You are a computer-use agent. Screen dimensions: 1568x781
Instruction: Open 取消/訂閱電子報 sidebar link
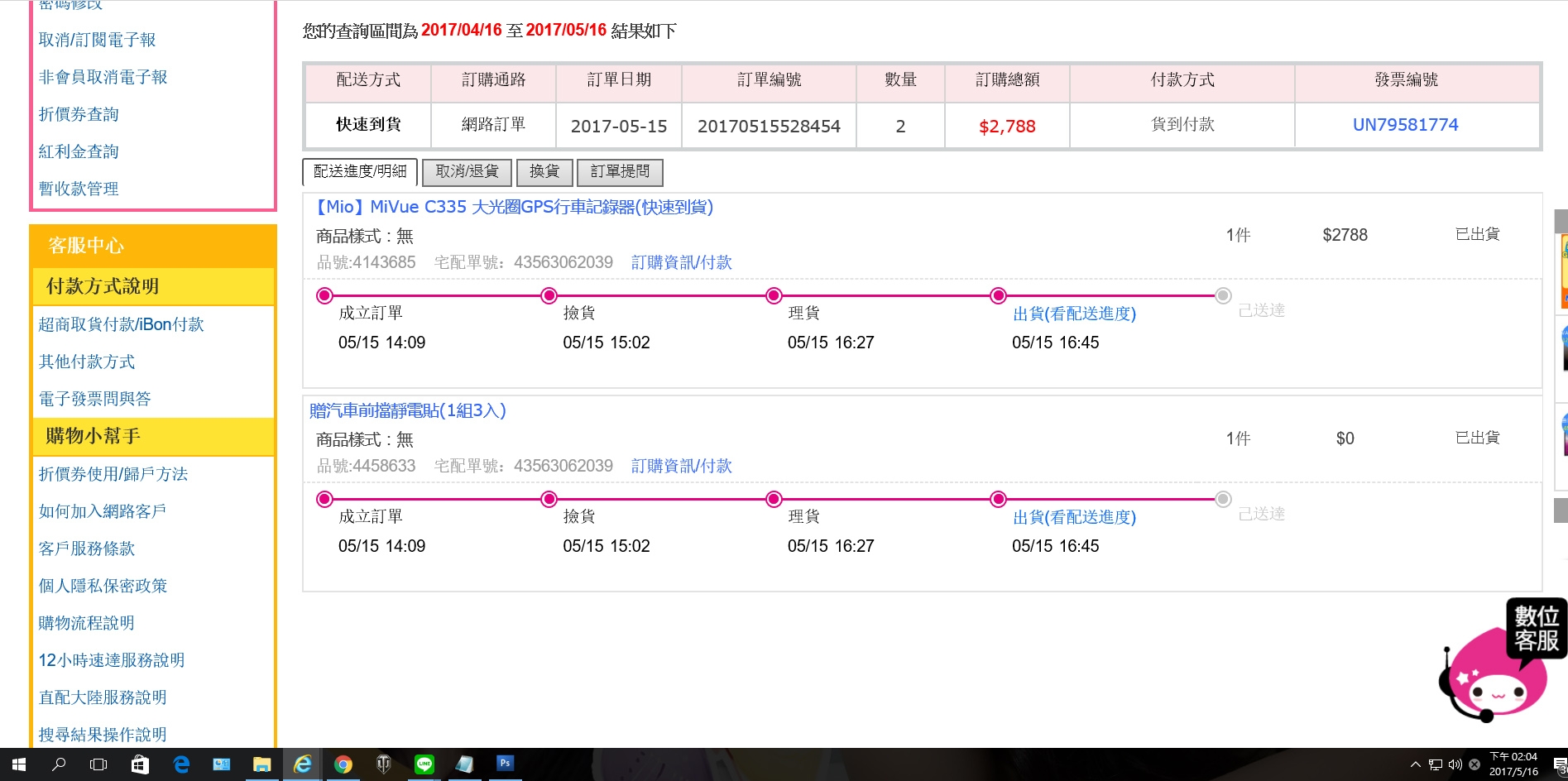97,40
